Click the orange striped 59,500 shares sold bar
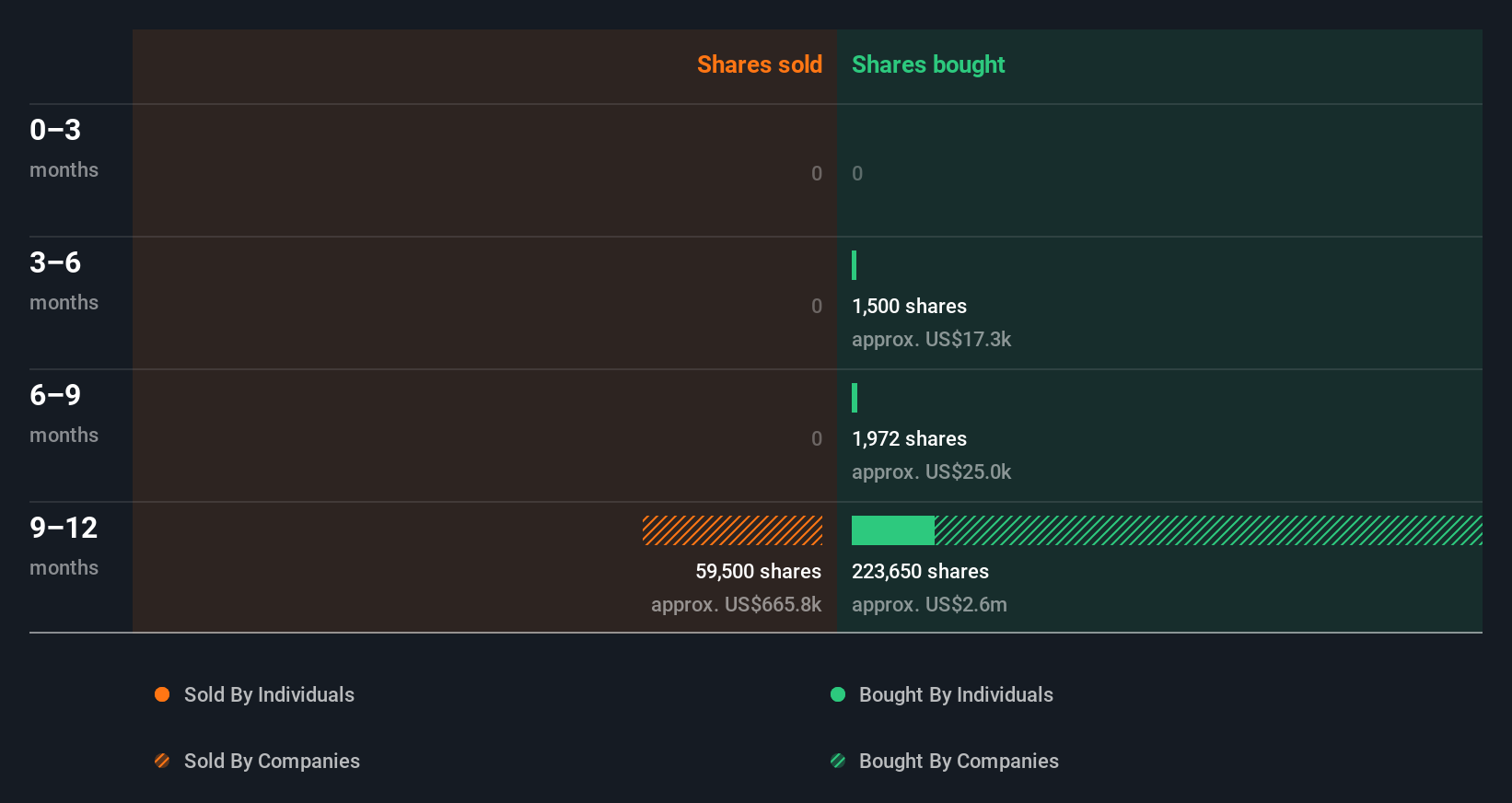Viewport: 1512px width, 803px height. [x=732, y=530]
